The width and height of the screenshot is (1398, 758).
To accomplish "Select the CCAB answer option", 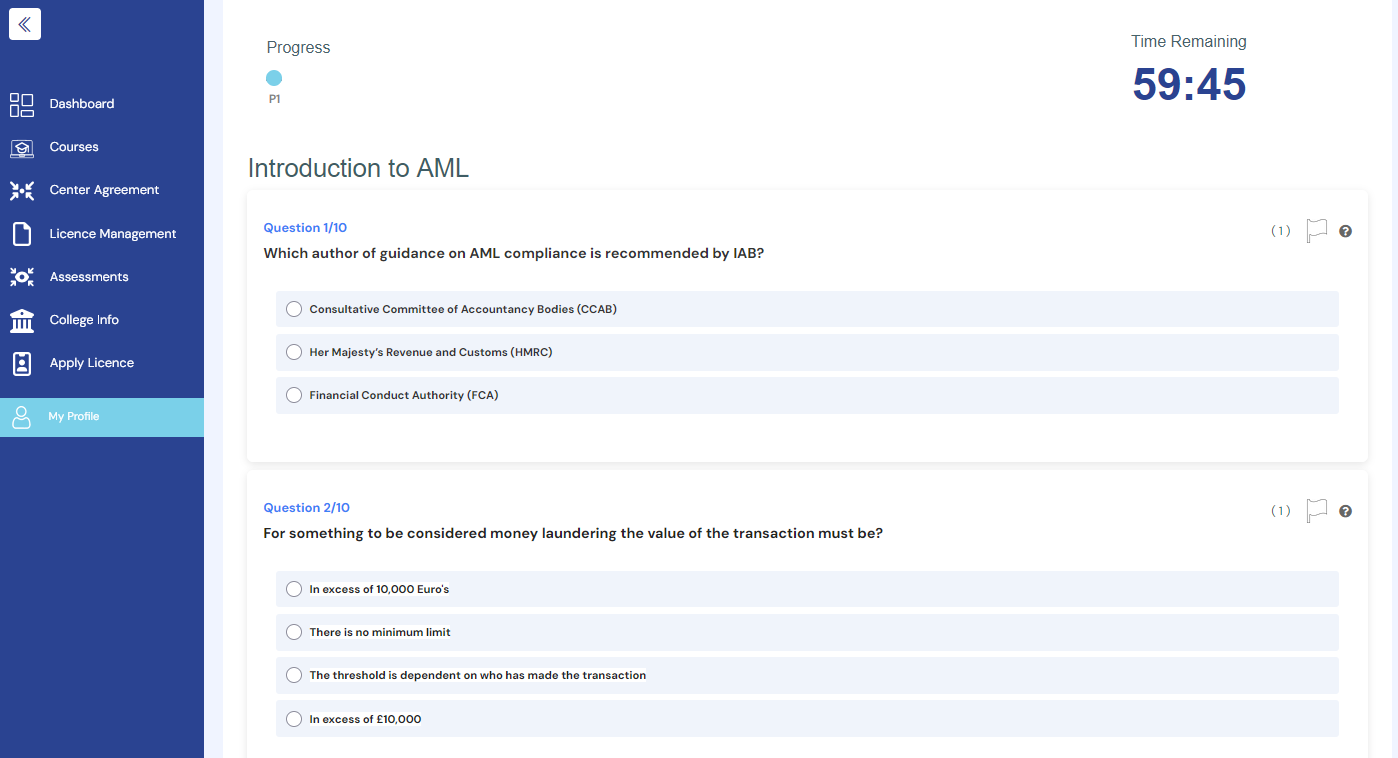I will [x=294, y=309].
